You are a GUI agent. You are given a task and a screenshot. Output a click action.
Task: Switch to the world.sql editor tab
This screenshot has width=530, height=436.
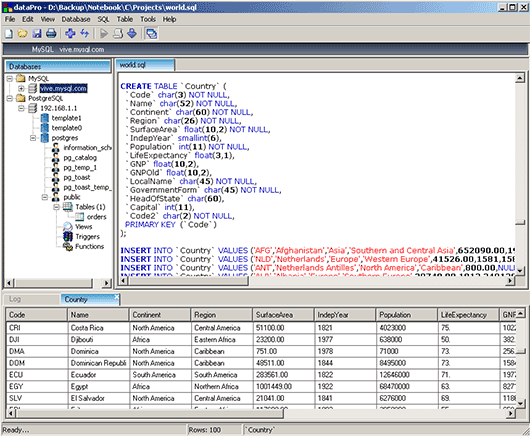click(145, 65)
